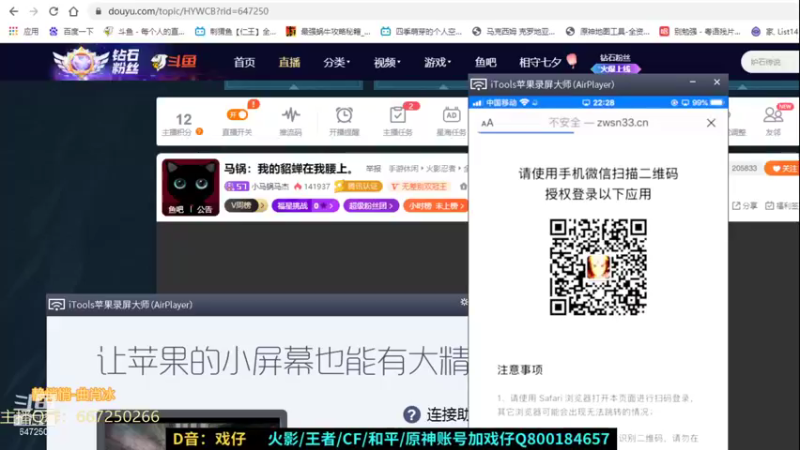800x450 pixels.
Task: Click the orange 关注 follow button
Action: point(782,168)
